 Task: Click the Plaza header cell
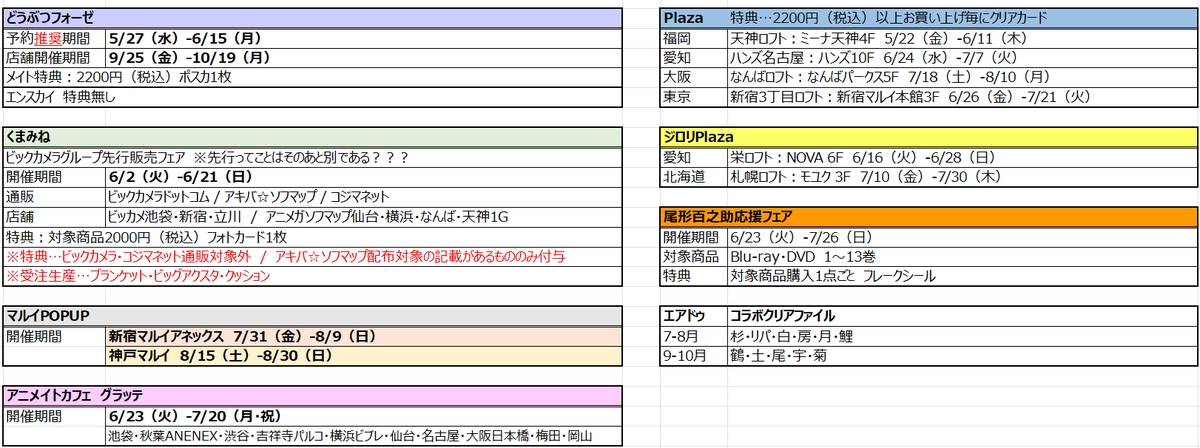[693, 18]
